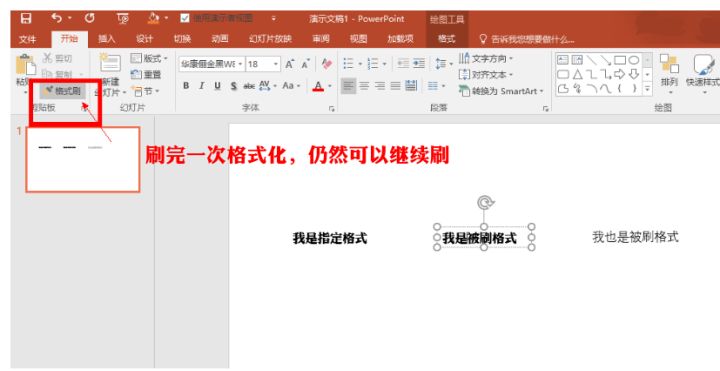Select the text box shape icon
720x371 pixels.
click(563, 60)
